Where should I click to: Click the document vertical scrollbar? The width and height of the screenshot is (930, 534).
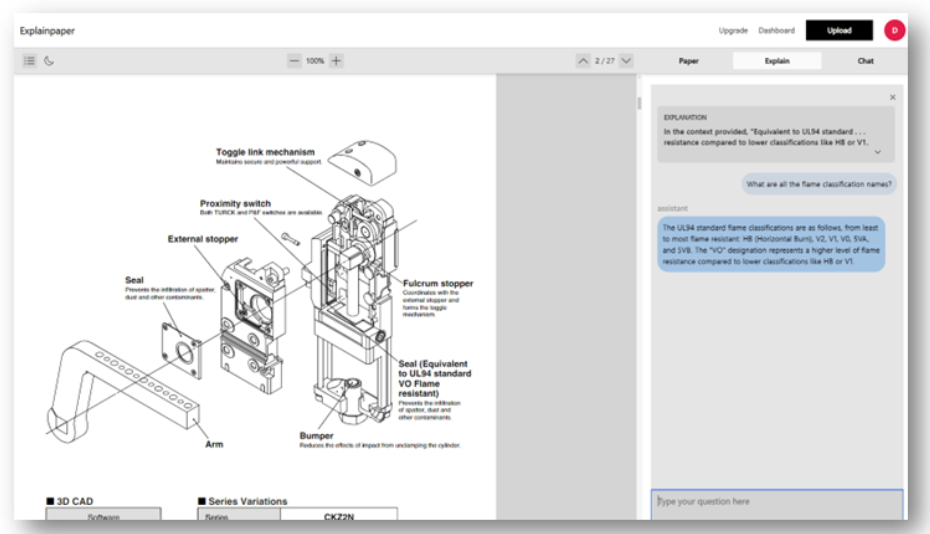coord(640,104)
